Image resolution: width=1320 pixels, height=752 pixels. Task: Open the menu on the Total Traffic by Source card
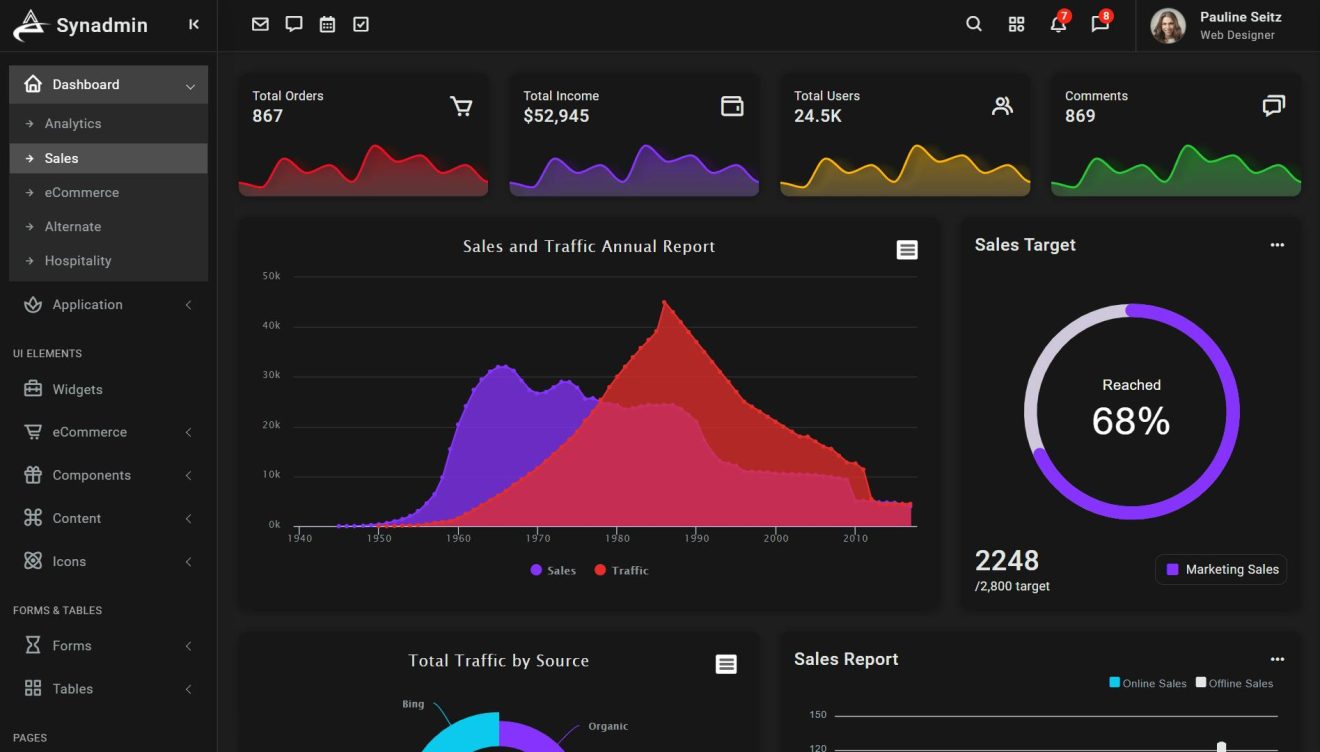pos(726,663)
